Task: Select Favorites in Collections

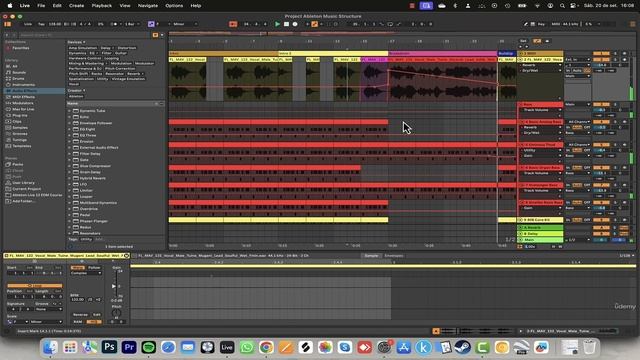Action: (20, 48)
